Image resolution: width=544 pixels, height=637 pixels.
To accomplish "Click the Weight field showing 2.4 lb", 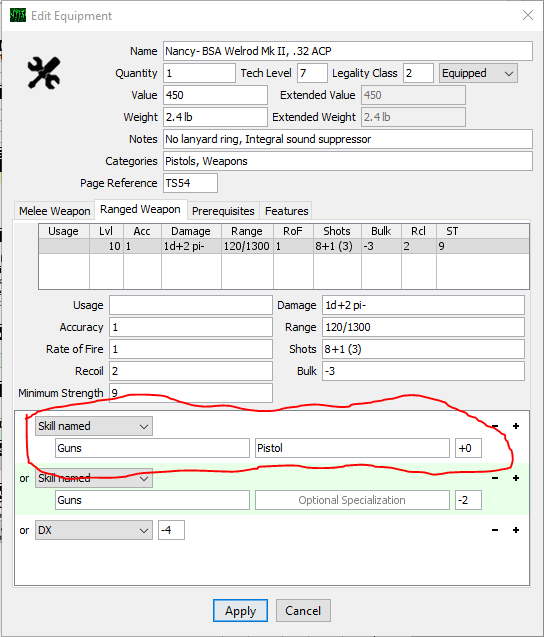I will (215, 117).
